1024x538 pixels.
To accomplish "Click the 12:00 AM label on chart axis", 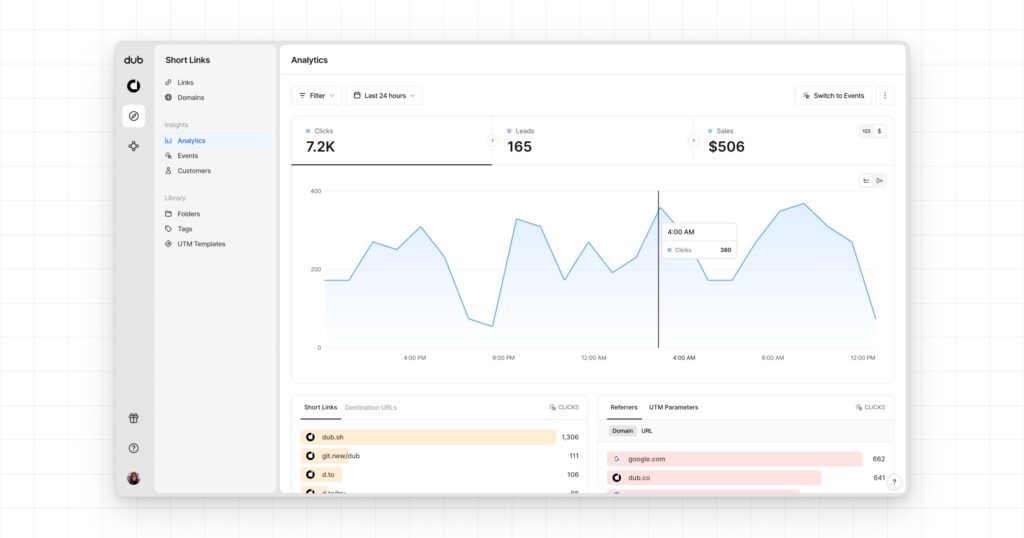I will click(x=594, y=358).
